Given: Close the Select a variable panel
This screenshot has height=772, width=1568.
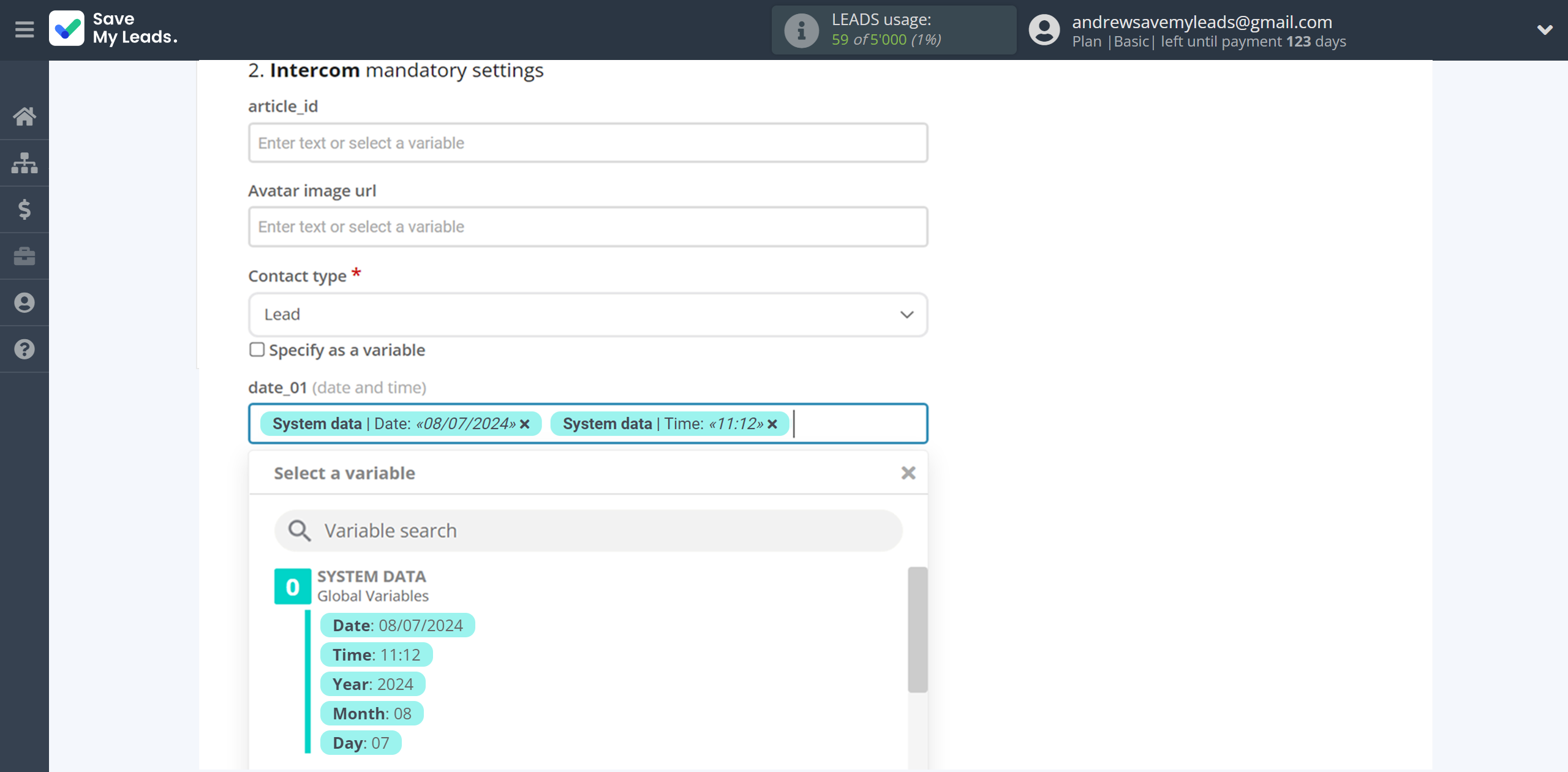Looking at the screenshot, I should coord(908,473).
